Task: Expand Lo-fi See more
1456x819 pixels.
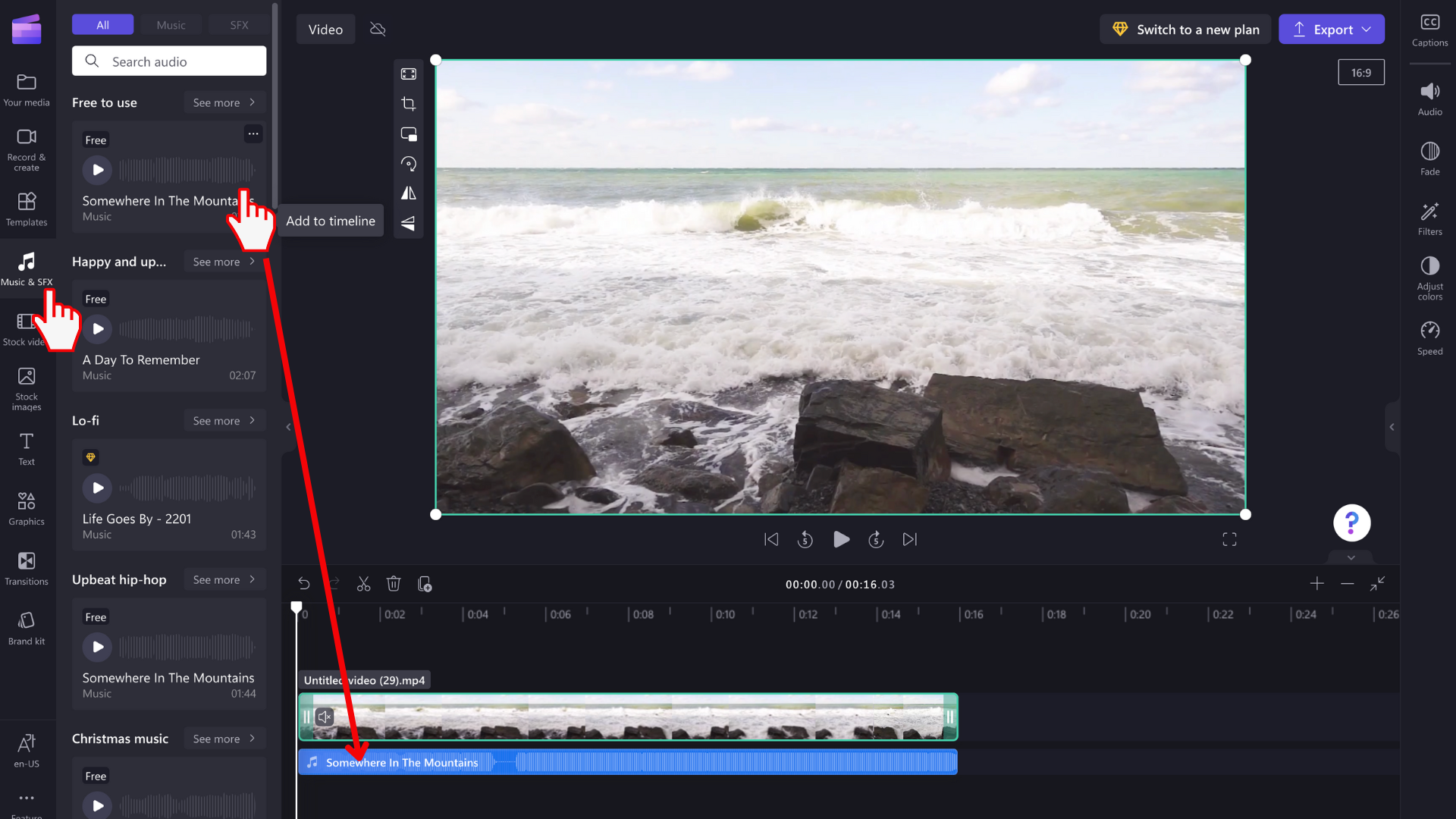Action: click(x=224, y=421)
